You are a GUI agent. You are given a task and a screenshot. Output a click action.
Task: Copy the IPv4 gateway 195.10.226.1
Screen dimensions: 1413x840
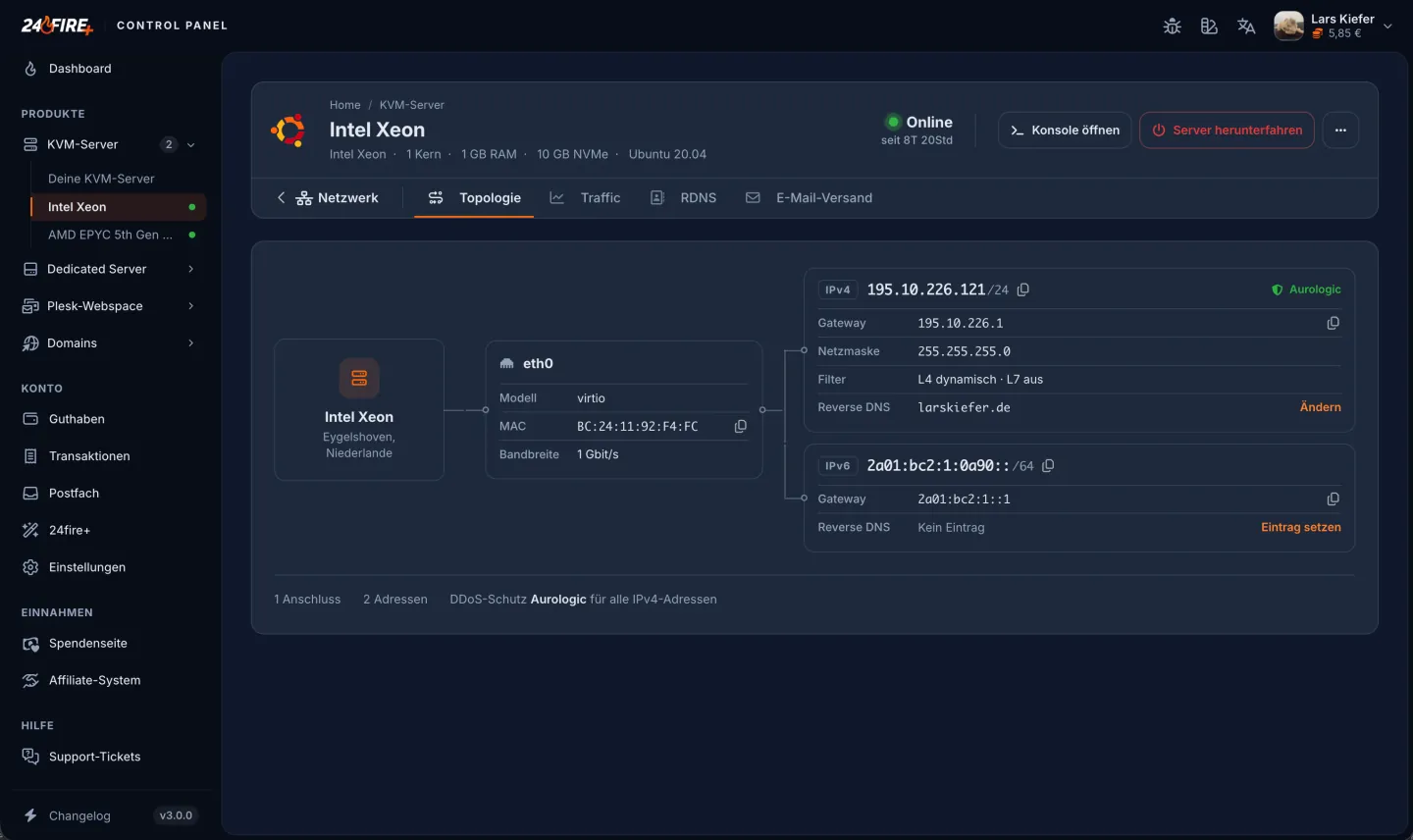1333,323
